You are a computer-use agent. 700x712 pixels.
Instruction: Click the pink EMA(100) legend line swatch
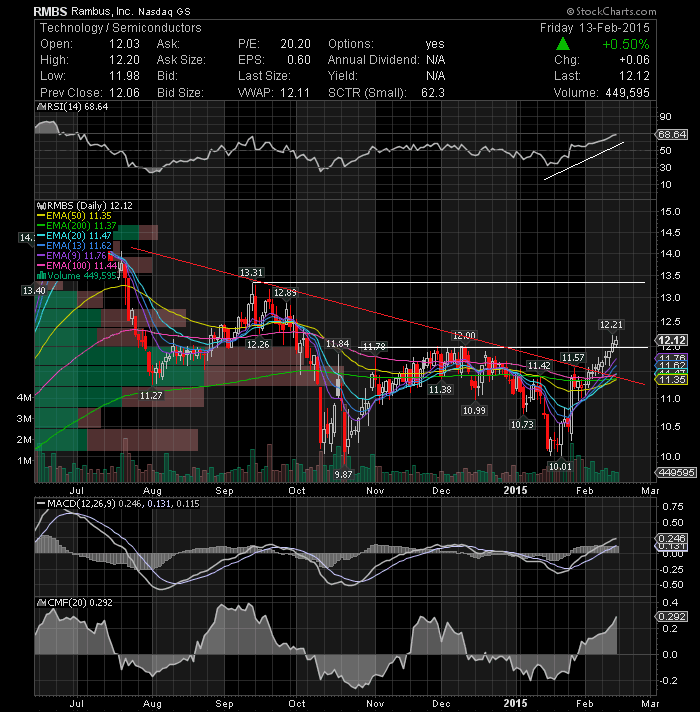click(41, 266)
